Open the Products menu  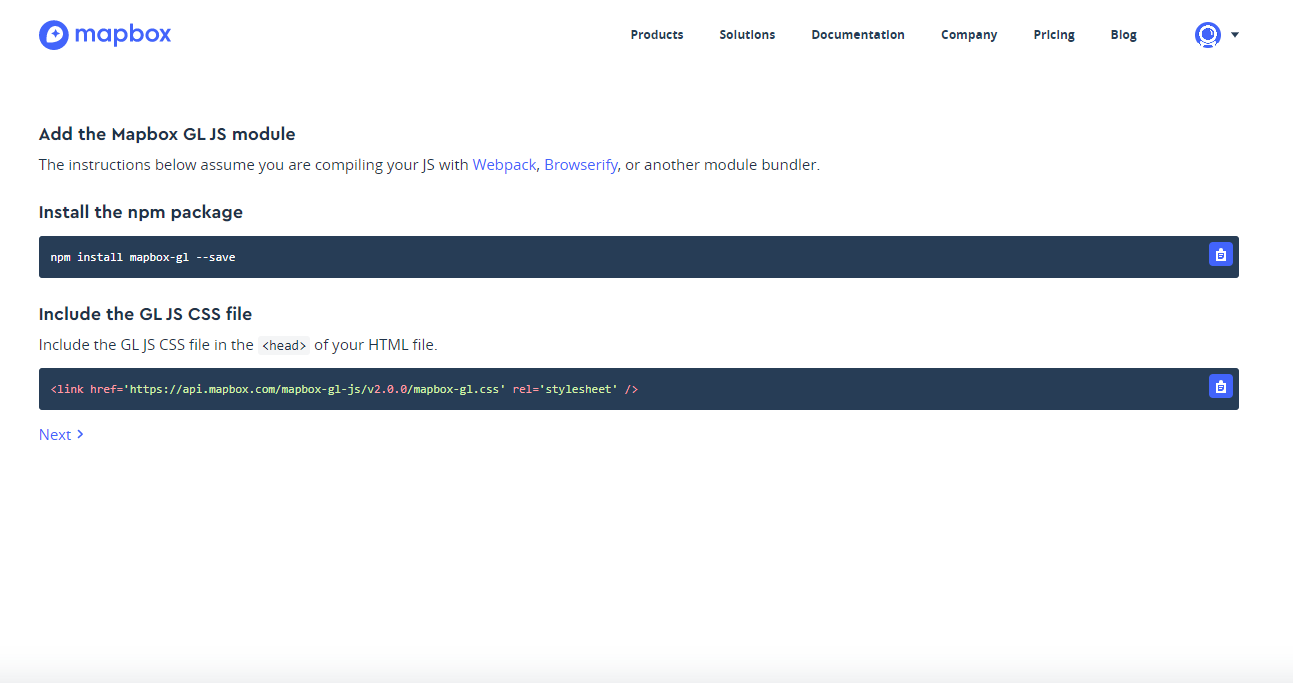[x=657, y=35]
